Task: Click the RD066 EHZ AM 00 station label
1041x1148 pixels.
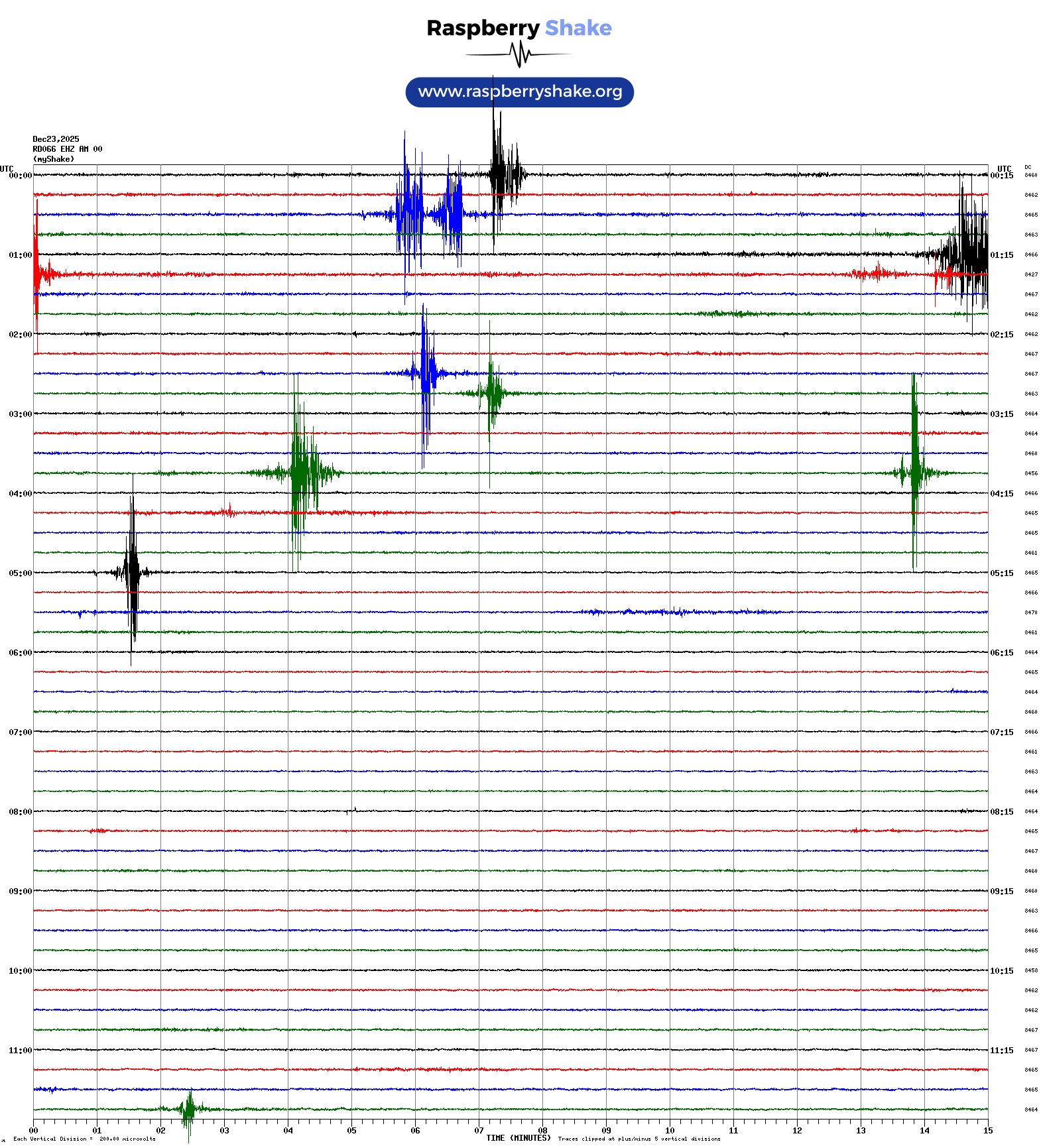Action: 67,149
